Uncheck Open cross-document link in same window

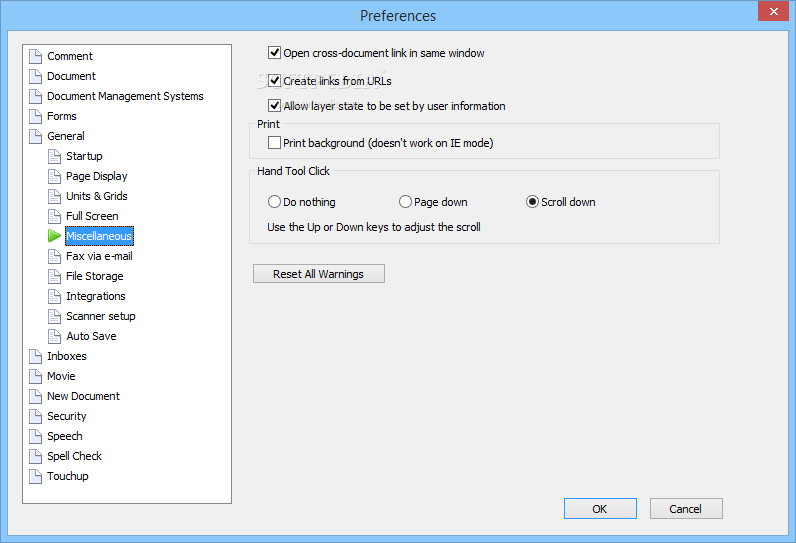point(274,53)
